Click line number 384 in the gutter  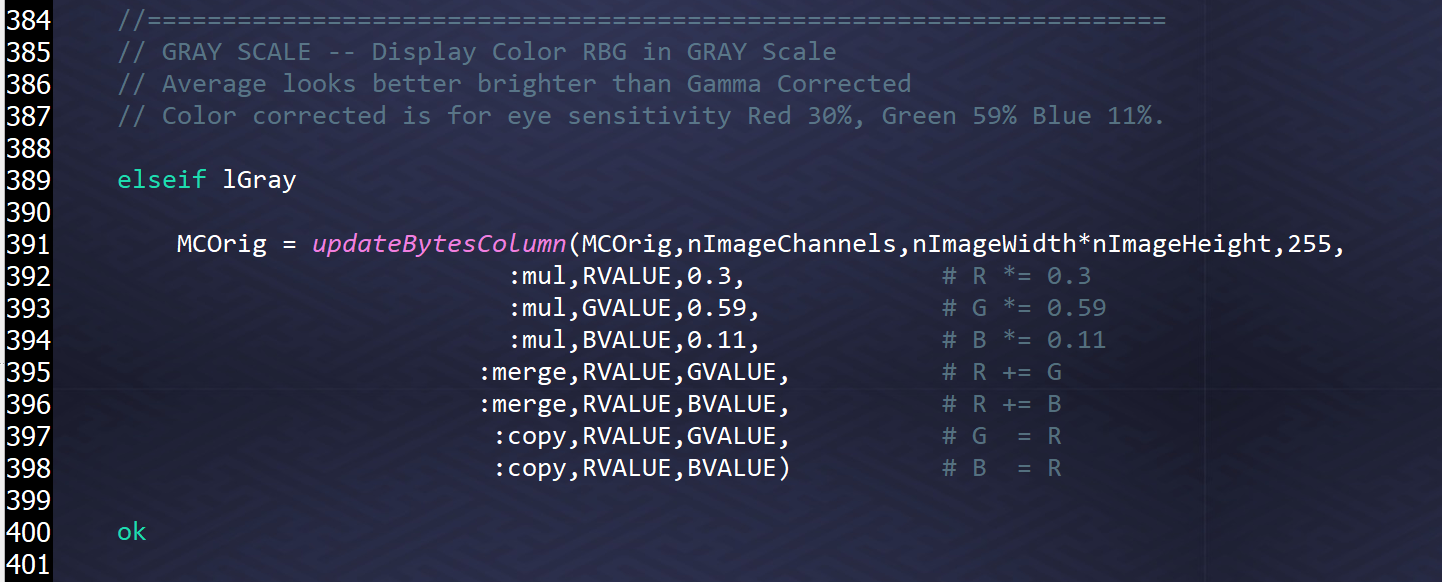[x=28, y=19]
